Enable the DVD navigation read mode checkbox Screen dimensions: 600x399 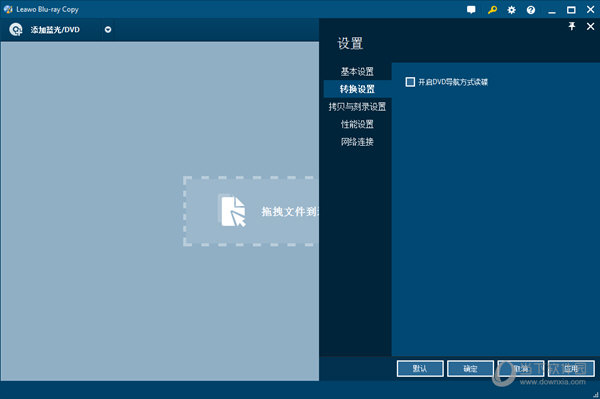[410, 82]
